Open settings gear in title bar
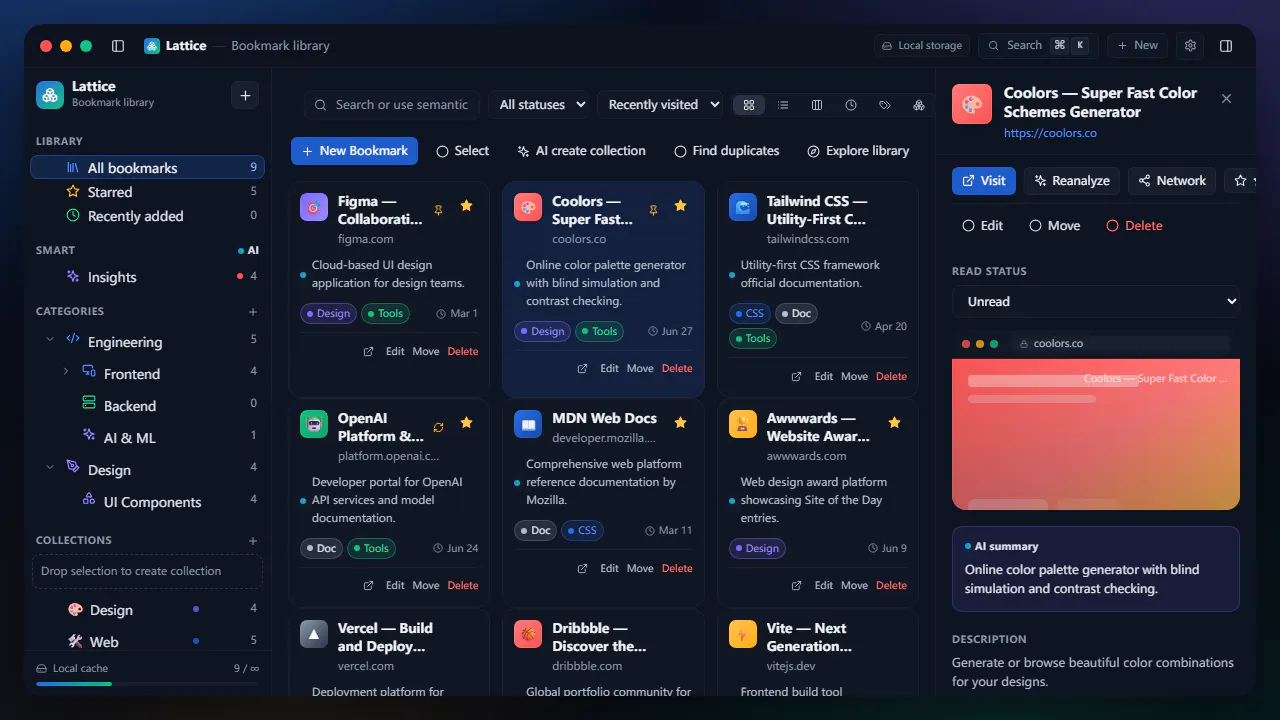This screenshot has width=1280, height=720. point(1190,46)
